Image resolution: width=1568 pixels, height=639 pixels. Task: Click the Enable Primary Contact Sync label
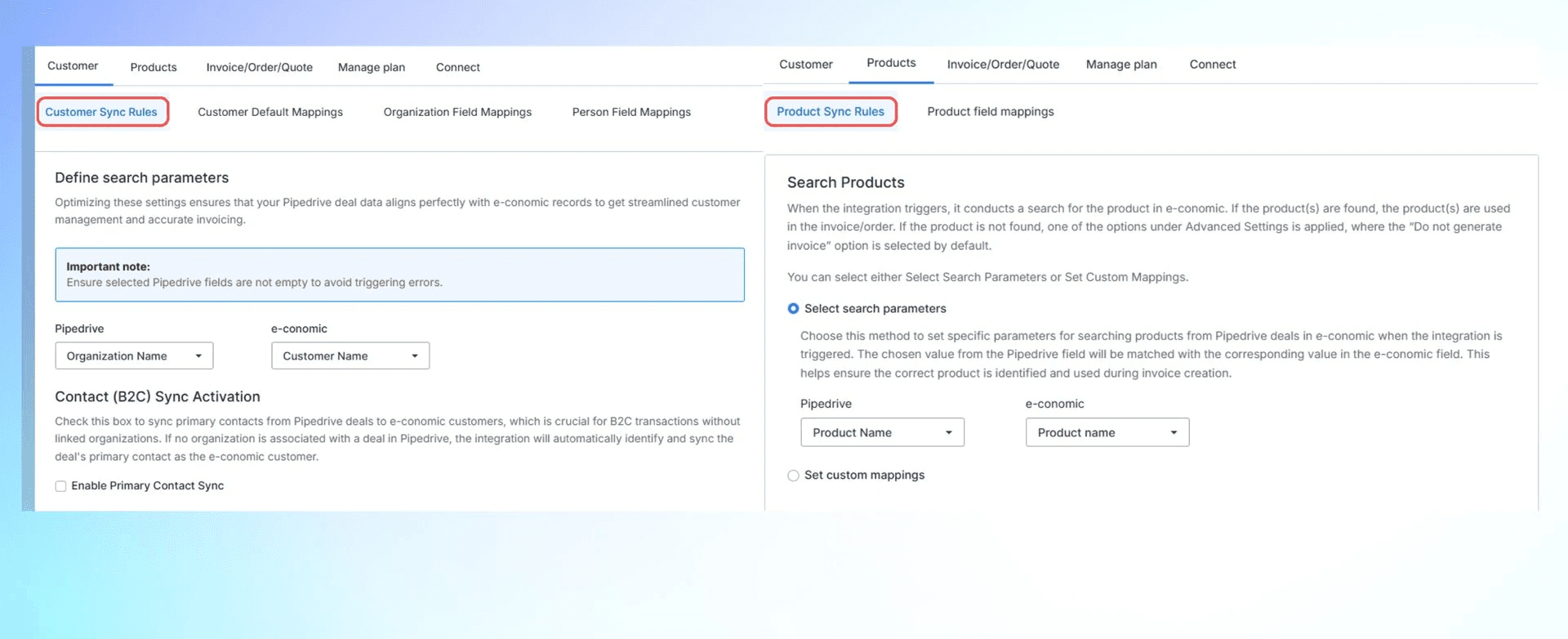pyautogui.click(x=147, y=485)
